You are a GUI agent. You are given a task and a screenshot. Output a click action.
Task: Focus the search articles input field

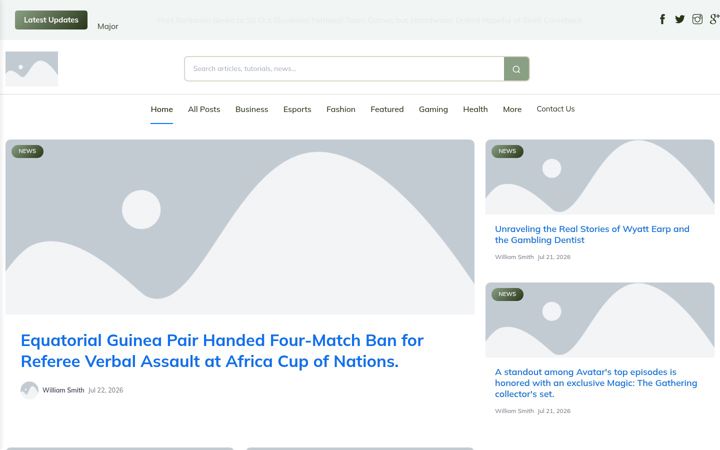point(344,69)
